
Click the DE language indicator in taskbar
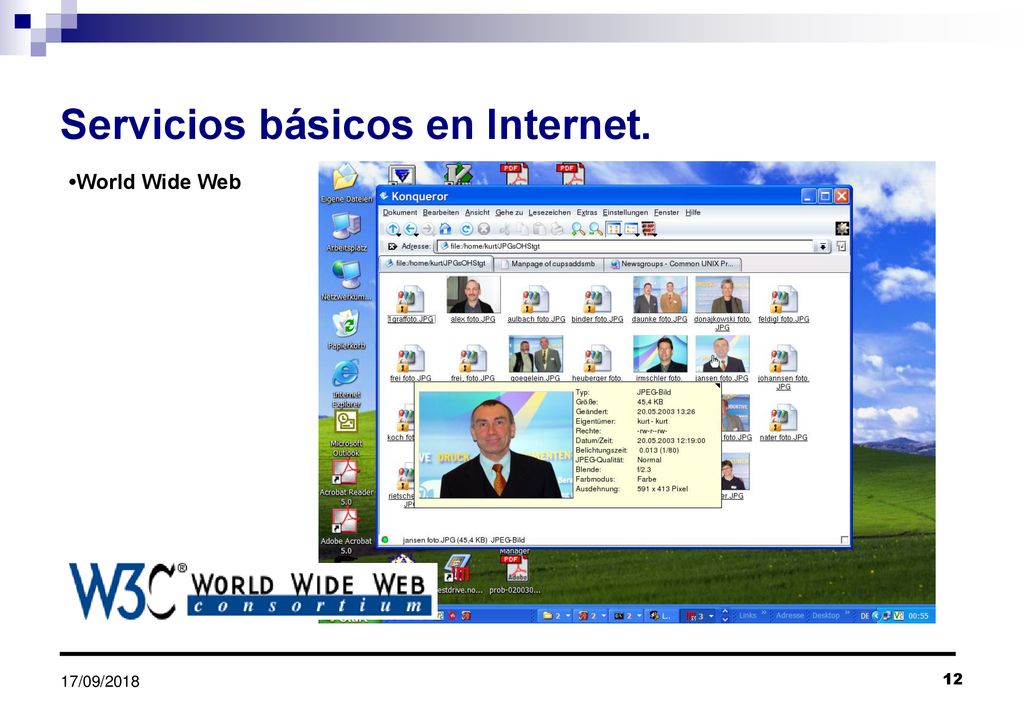pyautogui.click(x=865, y=616)
